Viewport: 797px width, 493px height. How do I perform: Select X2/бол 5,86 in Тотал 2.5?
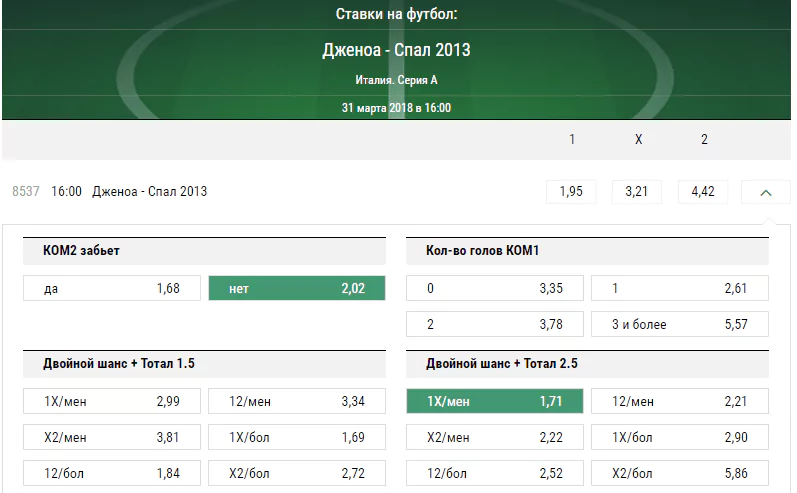(x=680, y=473)
